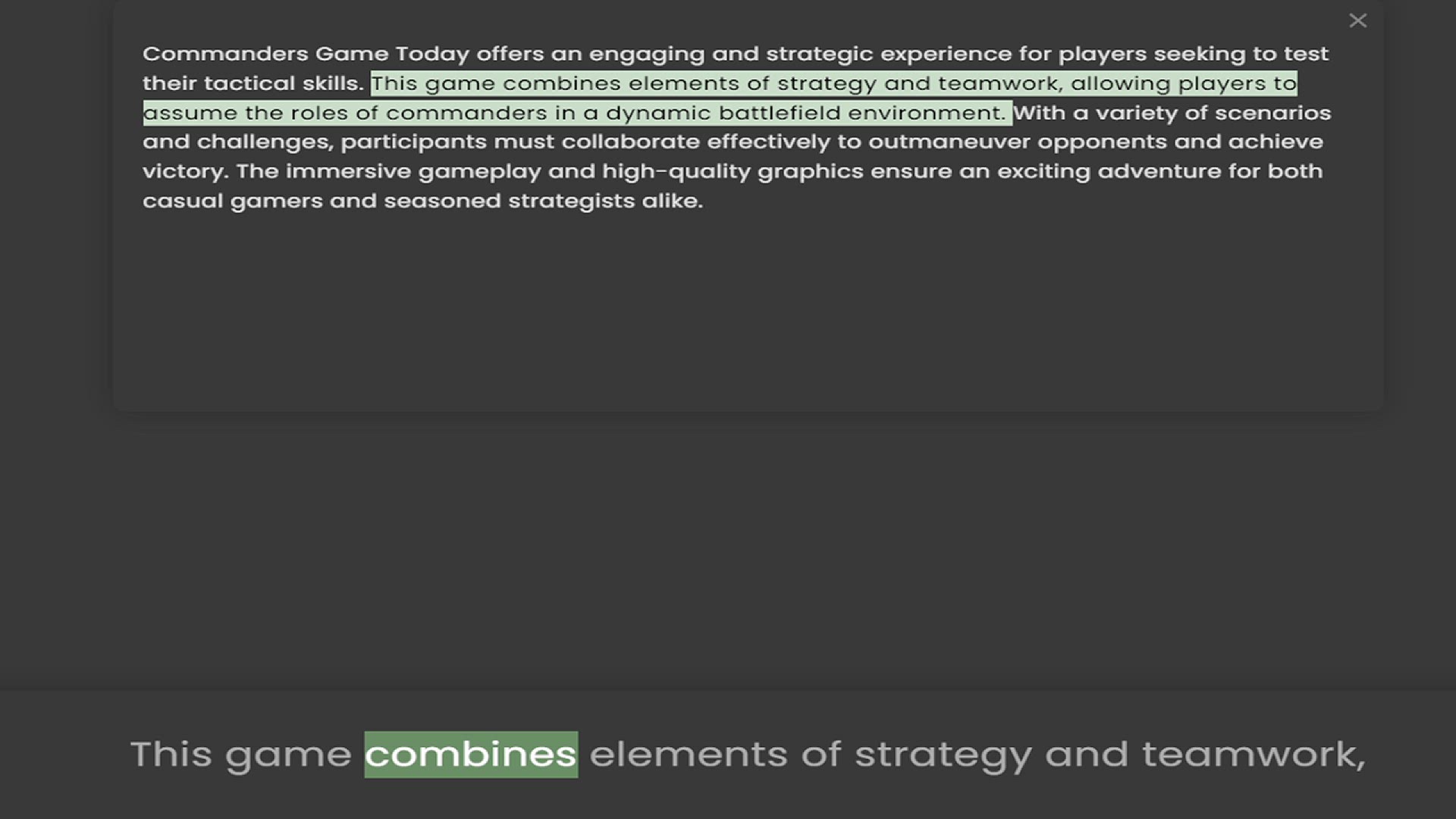Viewport: 1456px width, 819px height.
Task: Click the word "immersive" in the paragraph
Action: tap(348, 171)
